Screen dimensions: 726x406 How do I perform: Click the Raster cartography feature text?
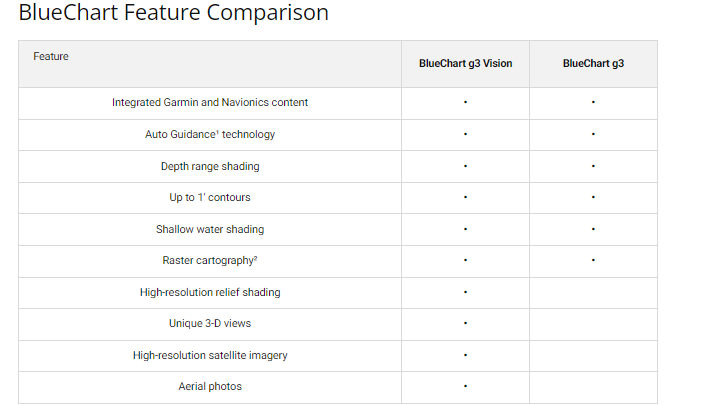[x=210, y=261]
